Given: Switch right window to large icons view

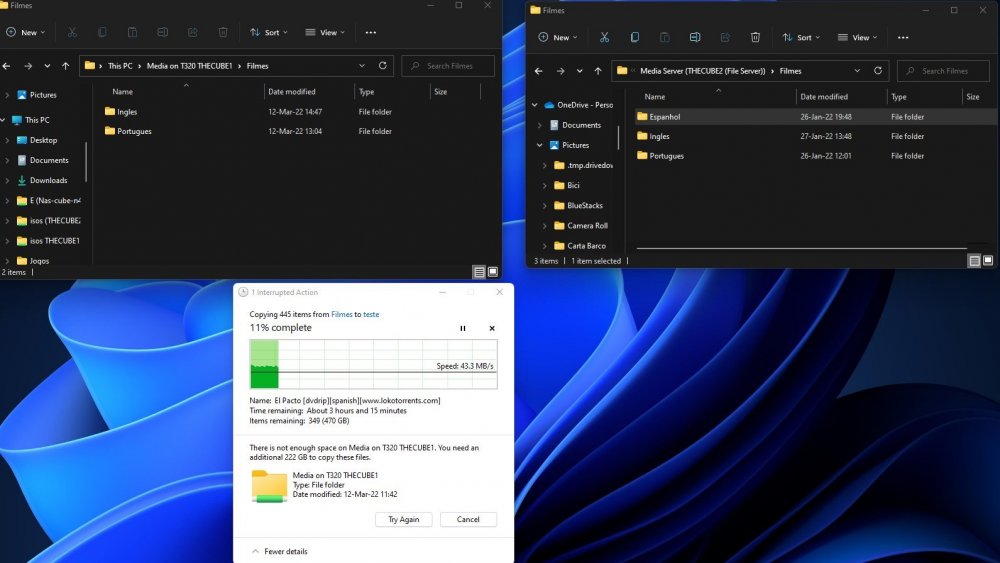Looking at the screenshot, I should (988, 260).
